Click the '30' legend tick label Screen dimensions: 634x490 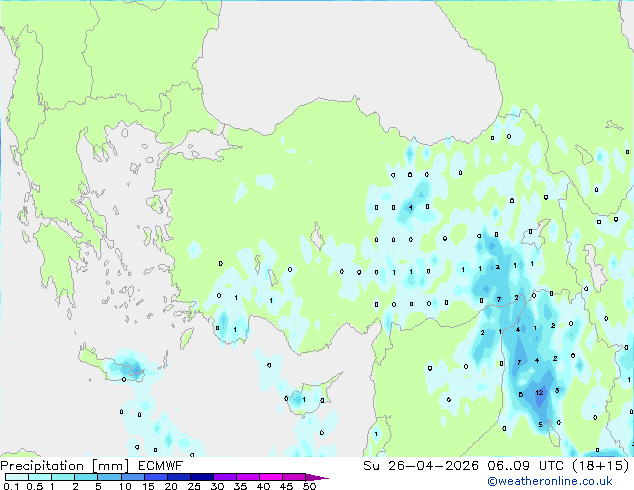tap(217, 486)
